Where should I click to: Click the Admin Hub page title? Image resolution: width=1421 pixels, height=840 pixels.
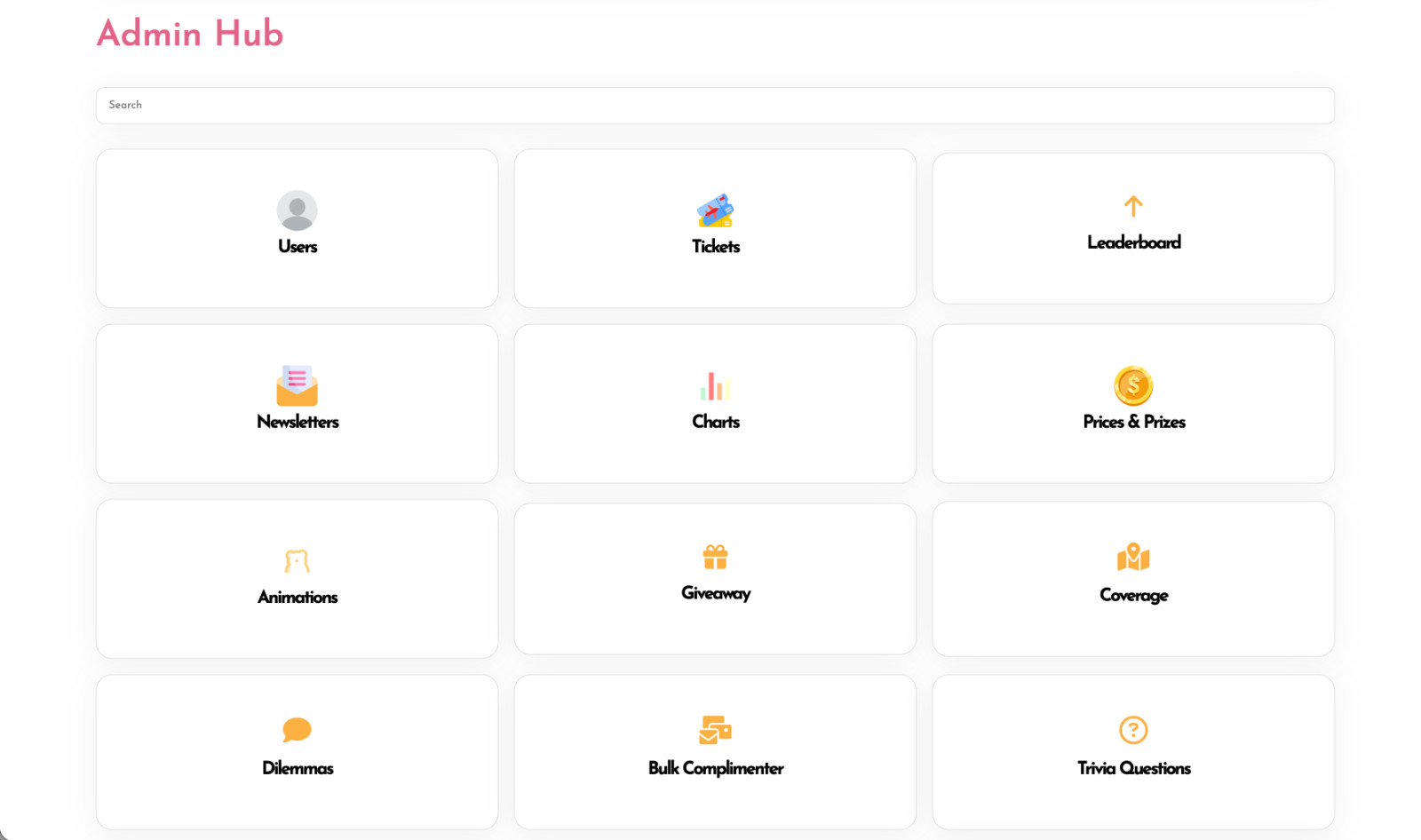coord(190,34)
